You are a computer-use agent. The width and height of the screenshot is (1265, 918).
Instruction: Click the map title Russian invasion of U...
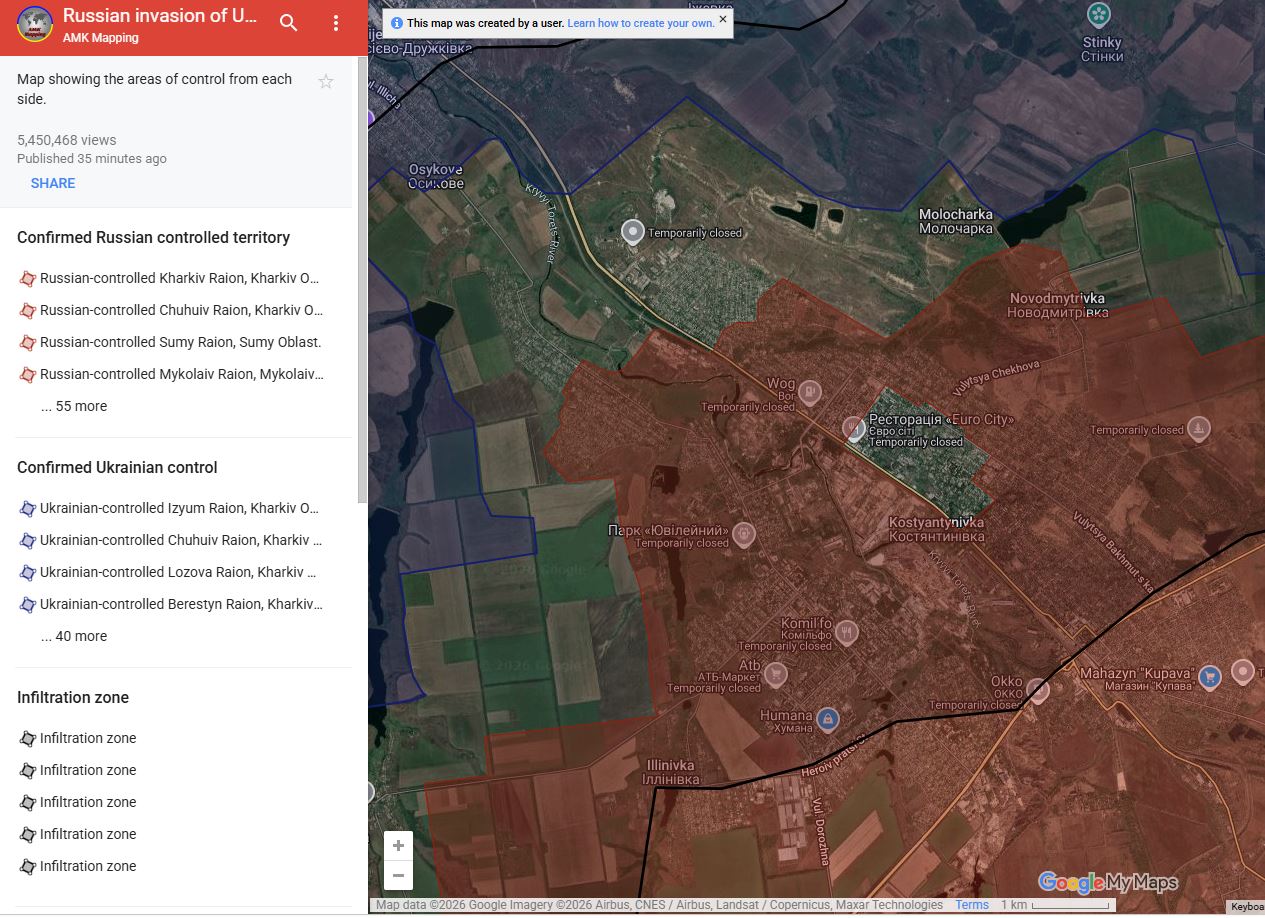point(160,15)
